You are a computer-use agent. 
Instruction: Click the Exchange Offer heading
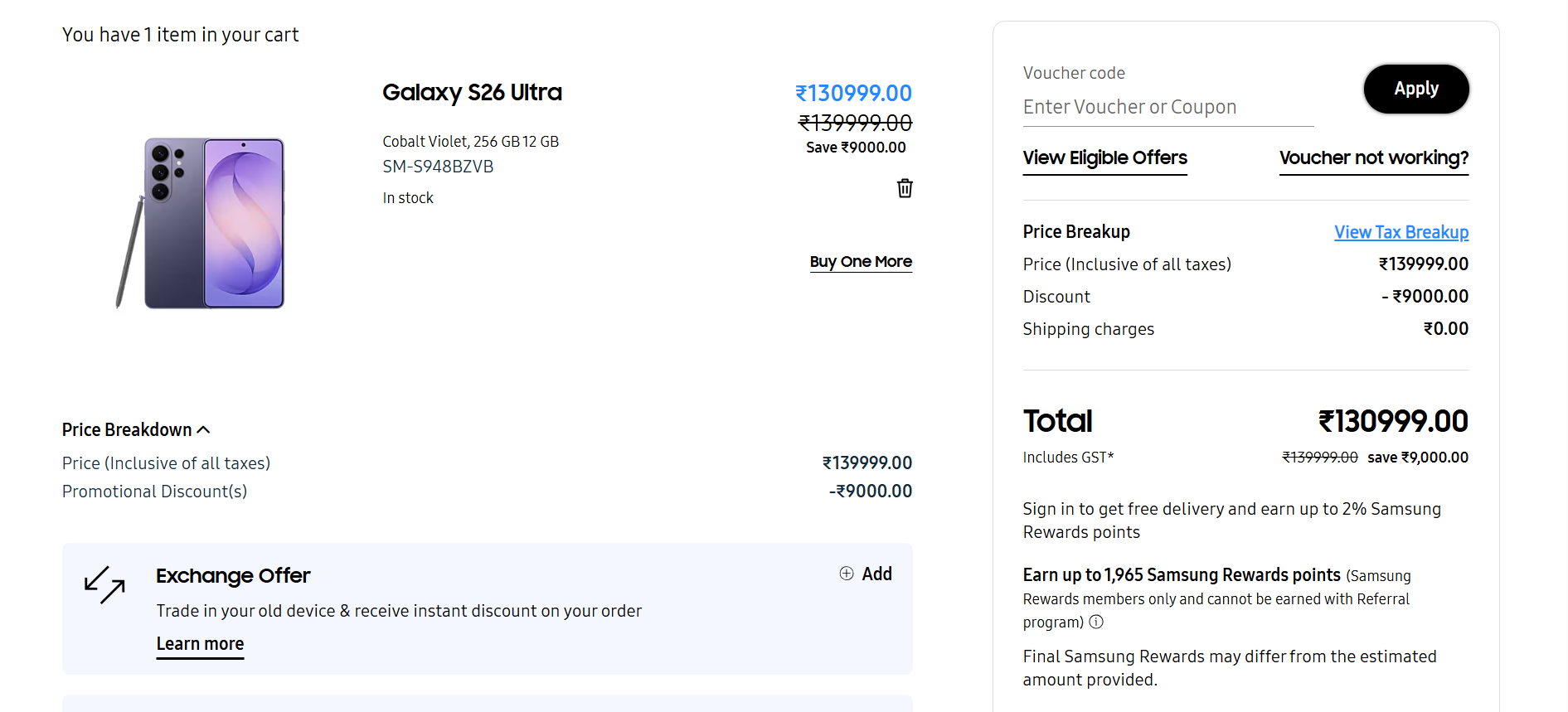tap(233, 575)
